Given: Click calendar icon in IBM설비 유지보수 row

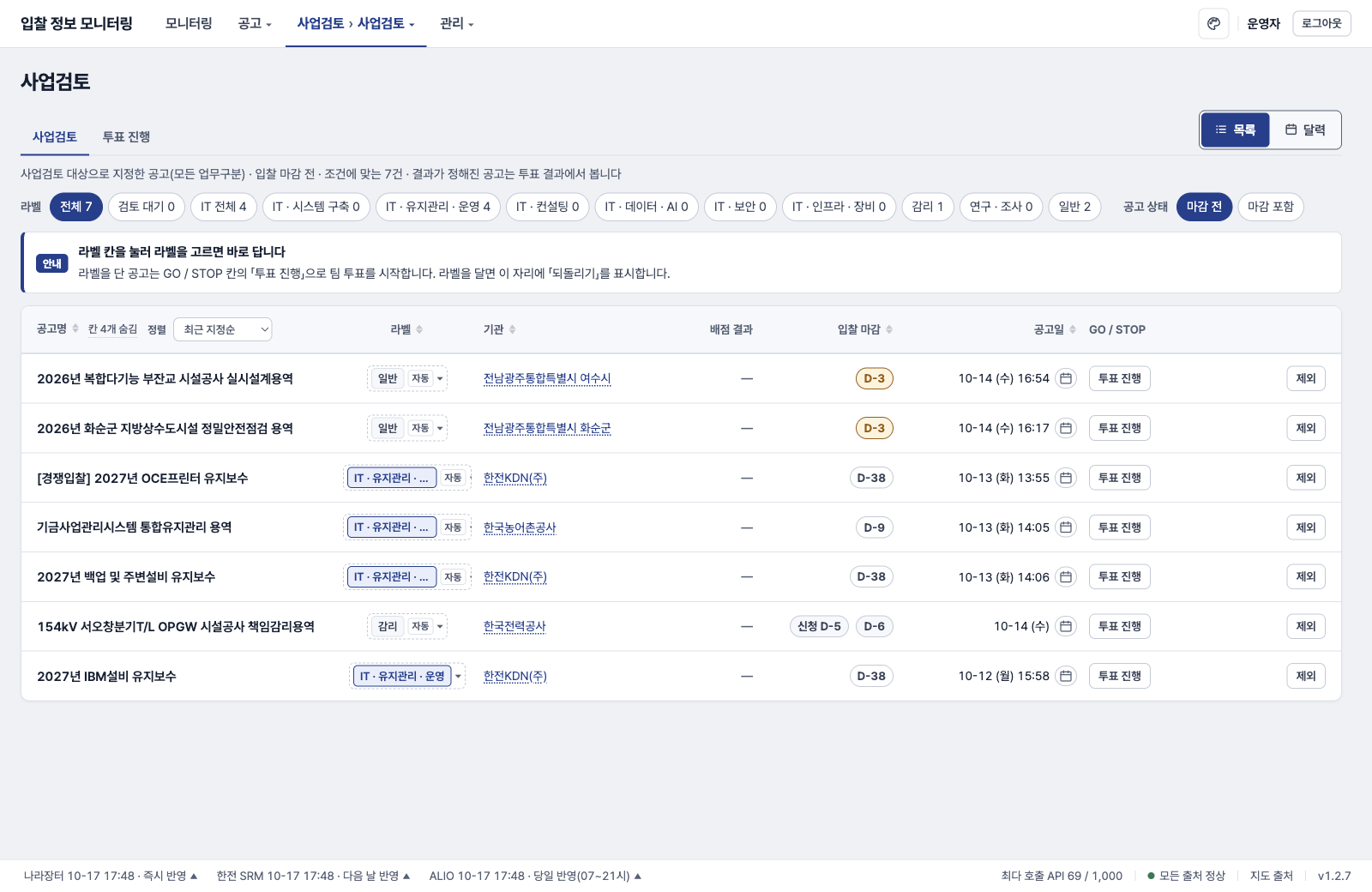Looking at the screenshot, I should click(x=1066, y=676).
